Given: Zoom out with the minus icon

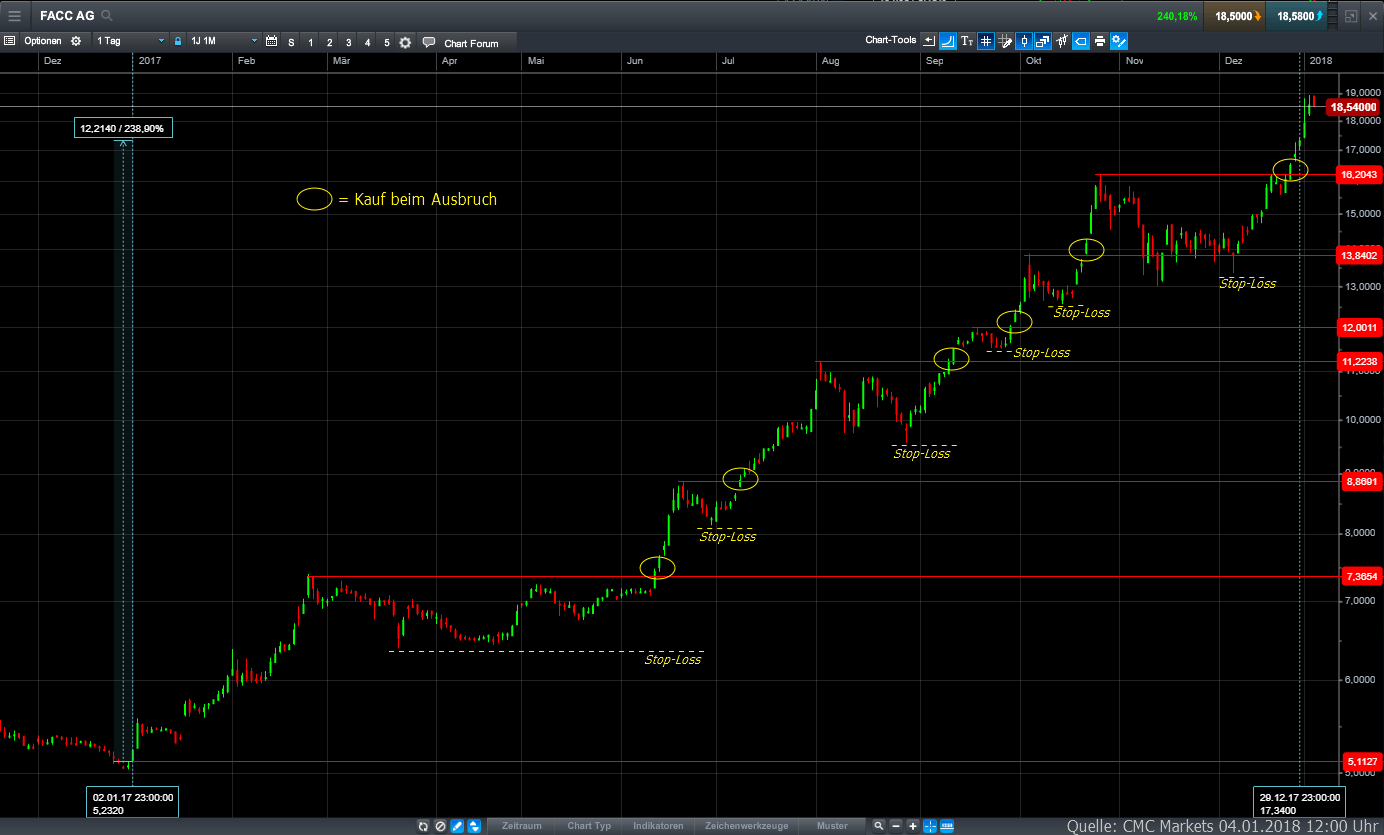Looking at the screenshot, I should pos(896,826).
